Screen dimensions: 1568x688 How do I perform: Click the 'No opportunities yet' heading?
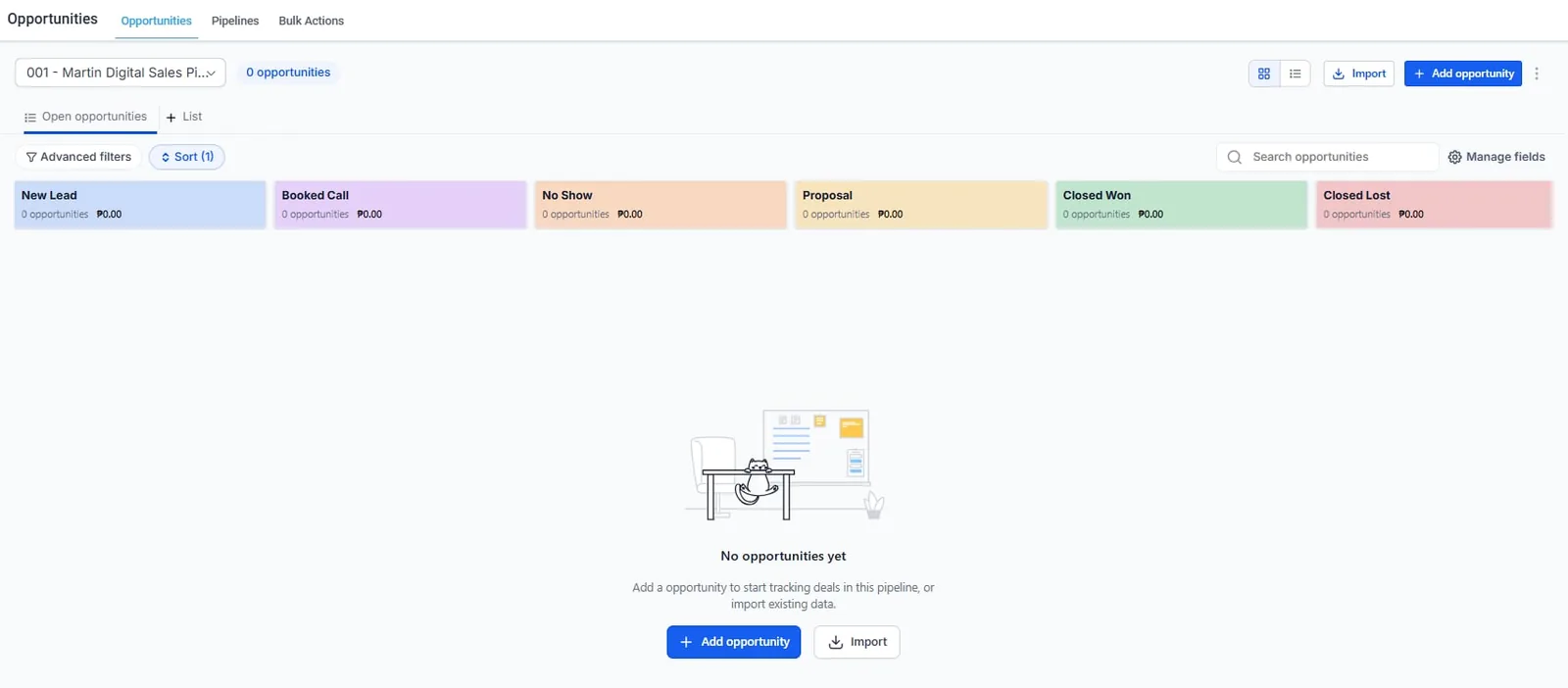pyautogui.click(x=783, y=556)
